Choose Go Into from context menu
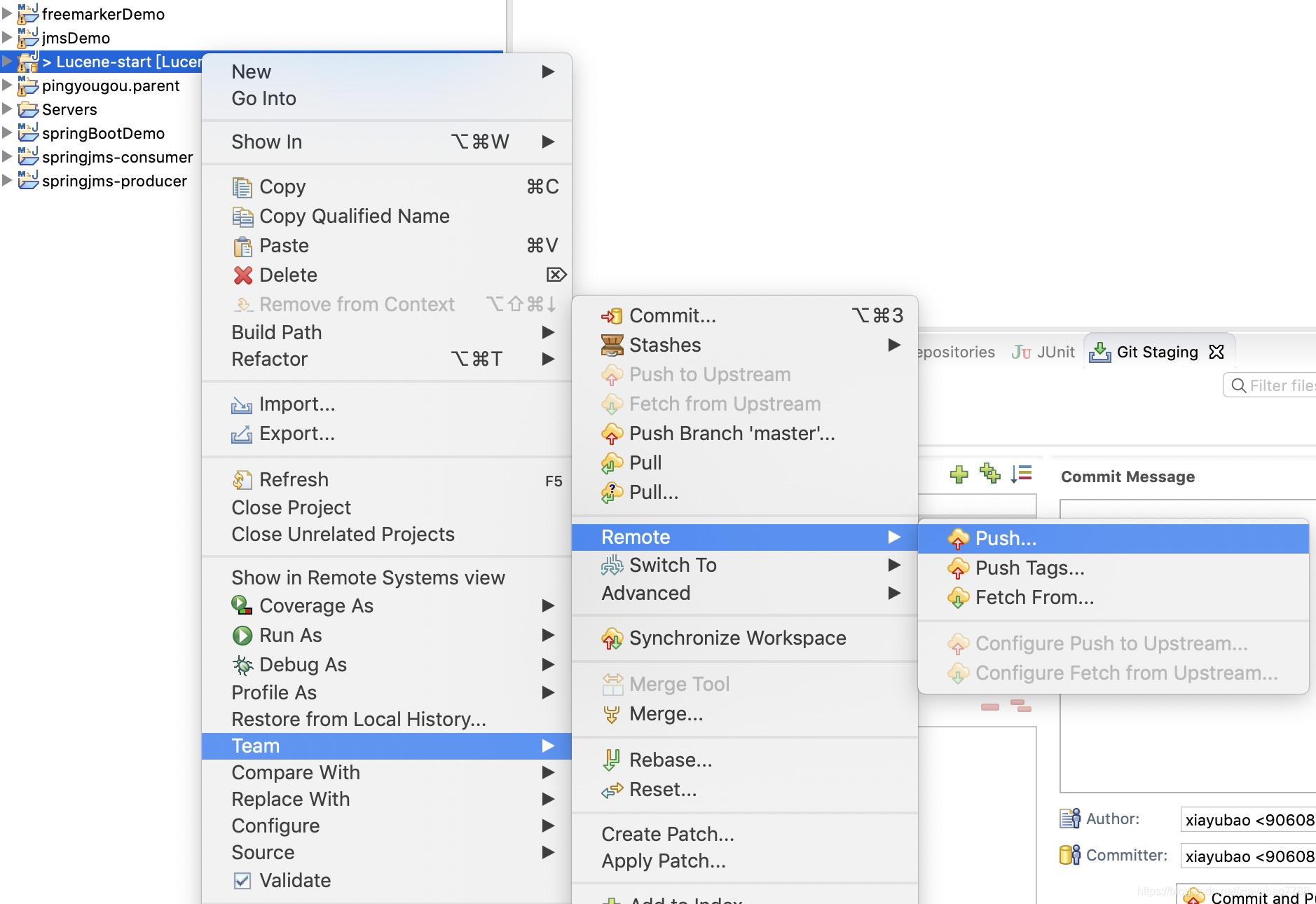The image size is (1316, 904). [387, 99]
